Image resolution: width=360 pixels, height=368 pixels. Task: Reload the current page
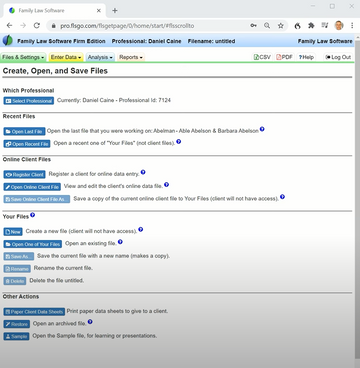[x=37, y=26]
